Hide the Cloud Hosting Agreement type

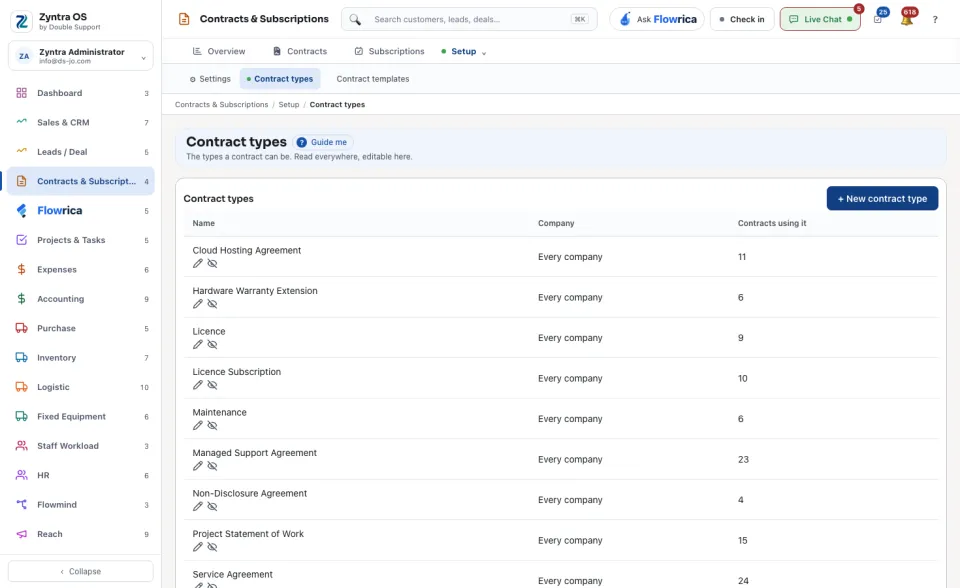click(x=212, y=263)
